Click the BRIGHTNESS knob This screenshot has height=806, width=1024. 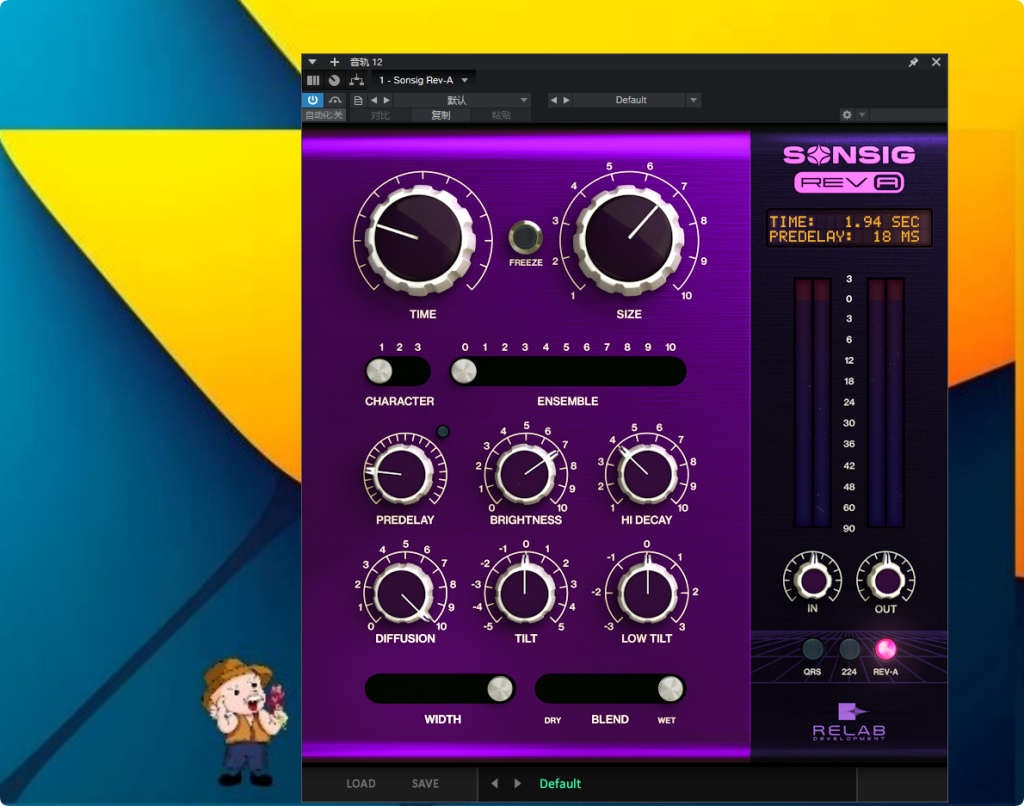525,475
